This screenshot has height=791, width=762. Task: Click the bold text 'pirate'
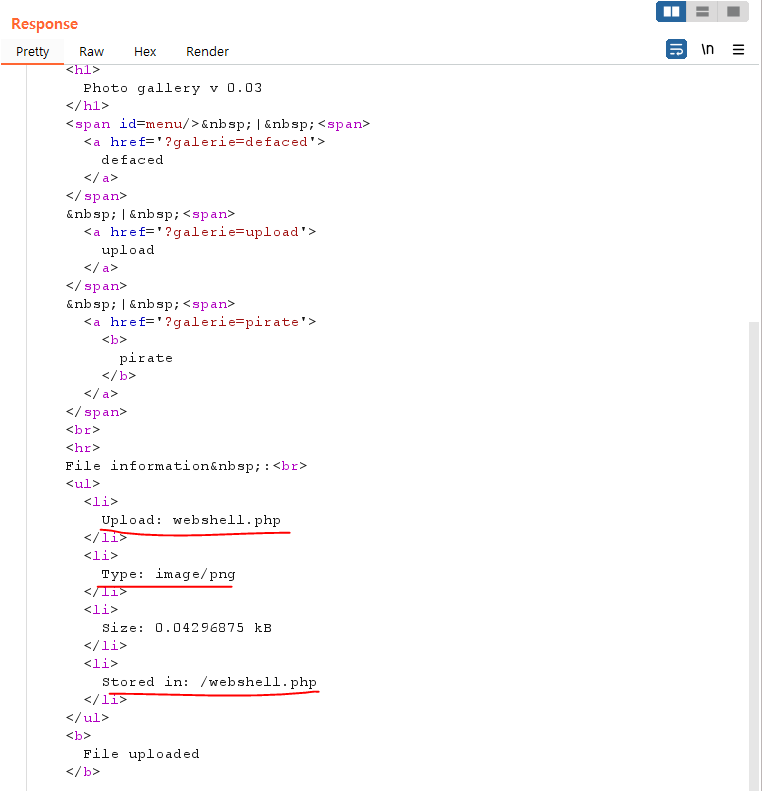coord(146,358)
